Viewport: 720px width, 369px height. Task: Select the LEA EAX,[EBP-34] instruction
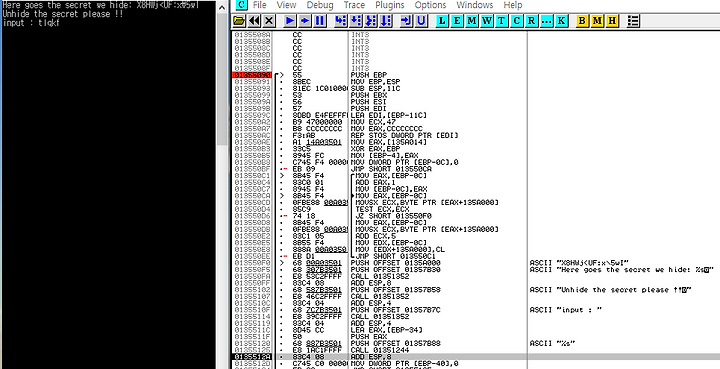click(x=387, y=330)
